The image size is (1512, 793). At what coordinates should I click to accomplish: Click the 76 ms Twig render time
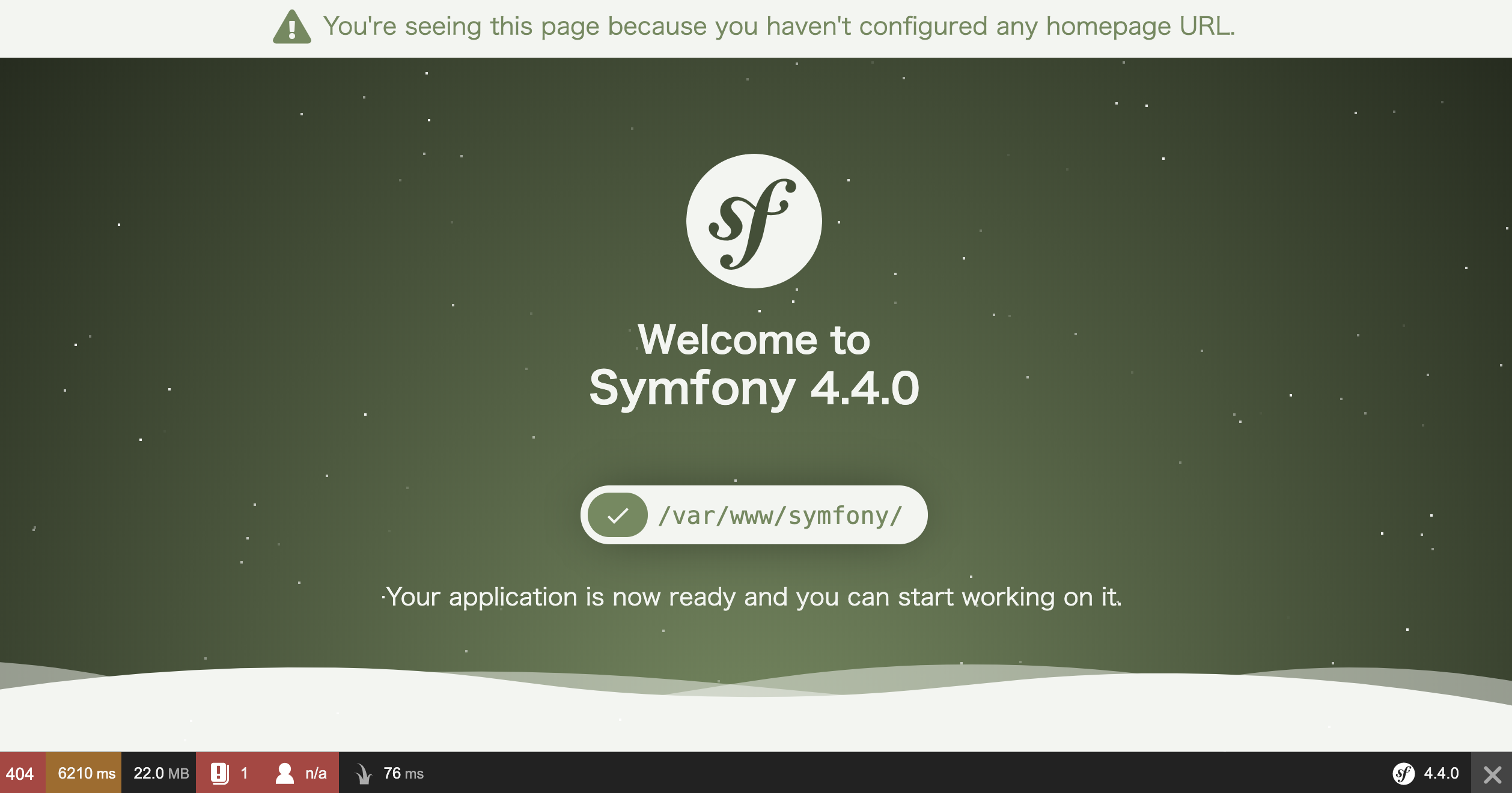pos(403,773)
